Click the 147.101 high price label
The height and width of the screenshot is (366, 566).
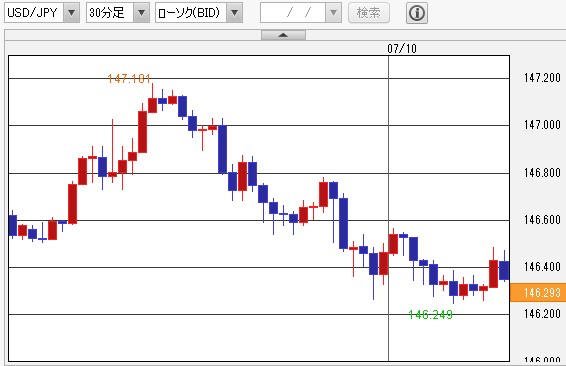129,78
